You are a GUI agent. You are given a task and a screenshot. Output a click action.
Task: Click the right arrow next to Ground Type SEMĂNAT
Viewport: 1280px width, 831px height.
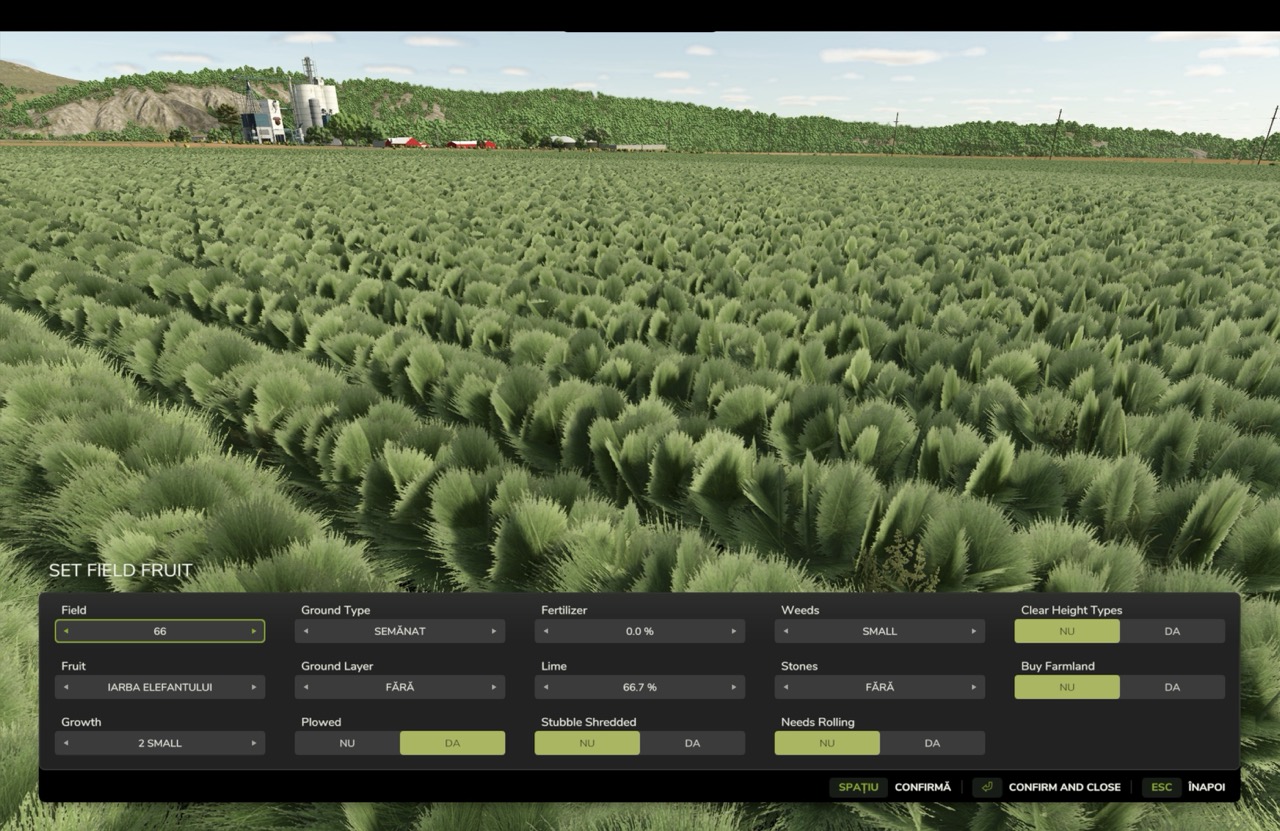(494, 631)
